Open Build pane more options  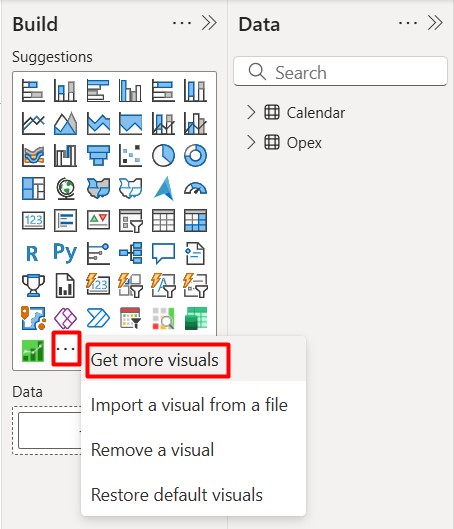[182, 23]
